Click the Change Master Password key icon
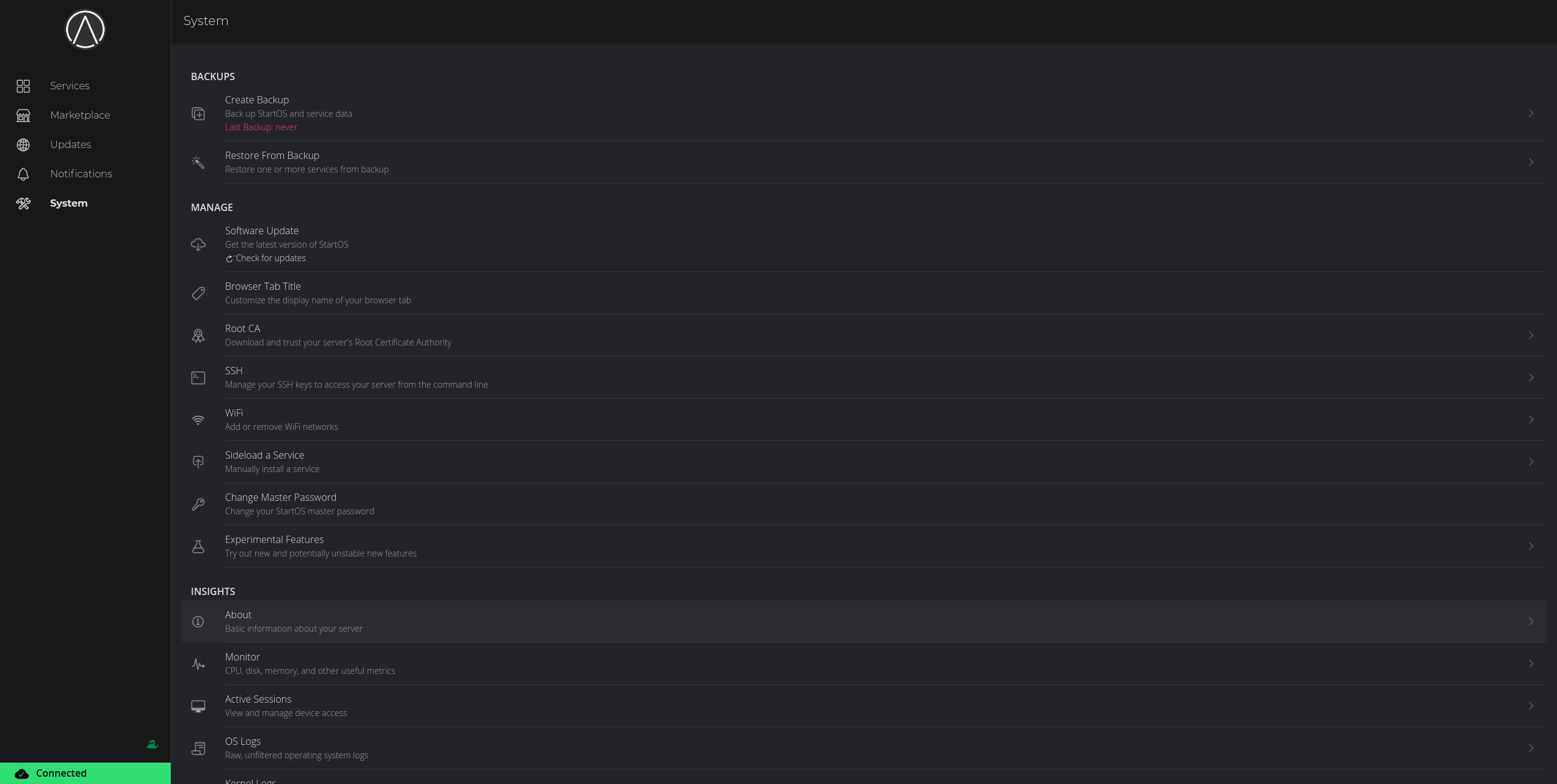This screenshot has height=784, width=1557. pyautogui.click(x=198, y=504)
